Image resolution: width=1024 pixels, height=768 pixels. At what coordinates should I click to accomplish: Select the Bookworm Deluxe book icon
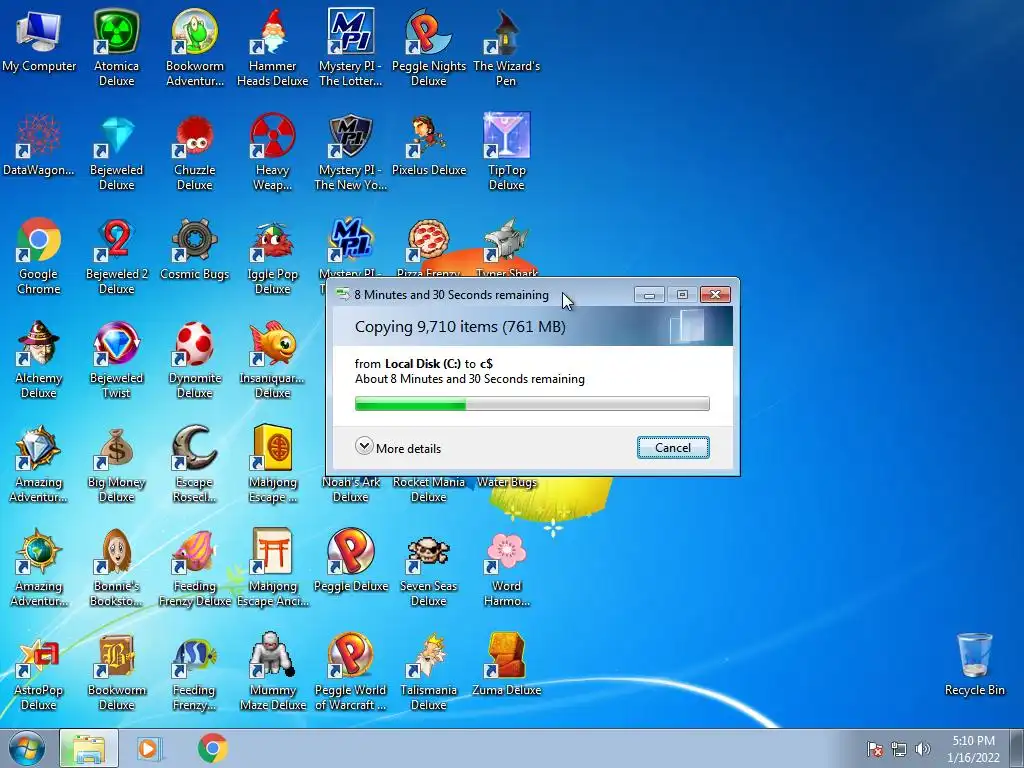(x=116, y=671)
